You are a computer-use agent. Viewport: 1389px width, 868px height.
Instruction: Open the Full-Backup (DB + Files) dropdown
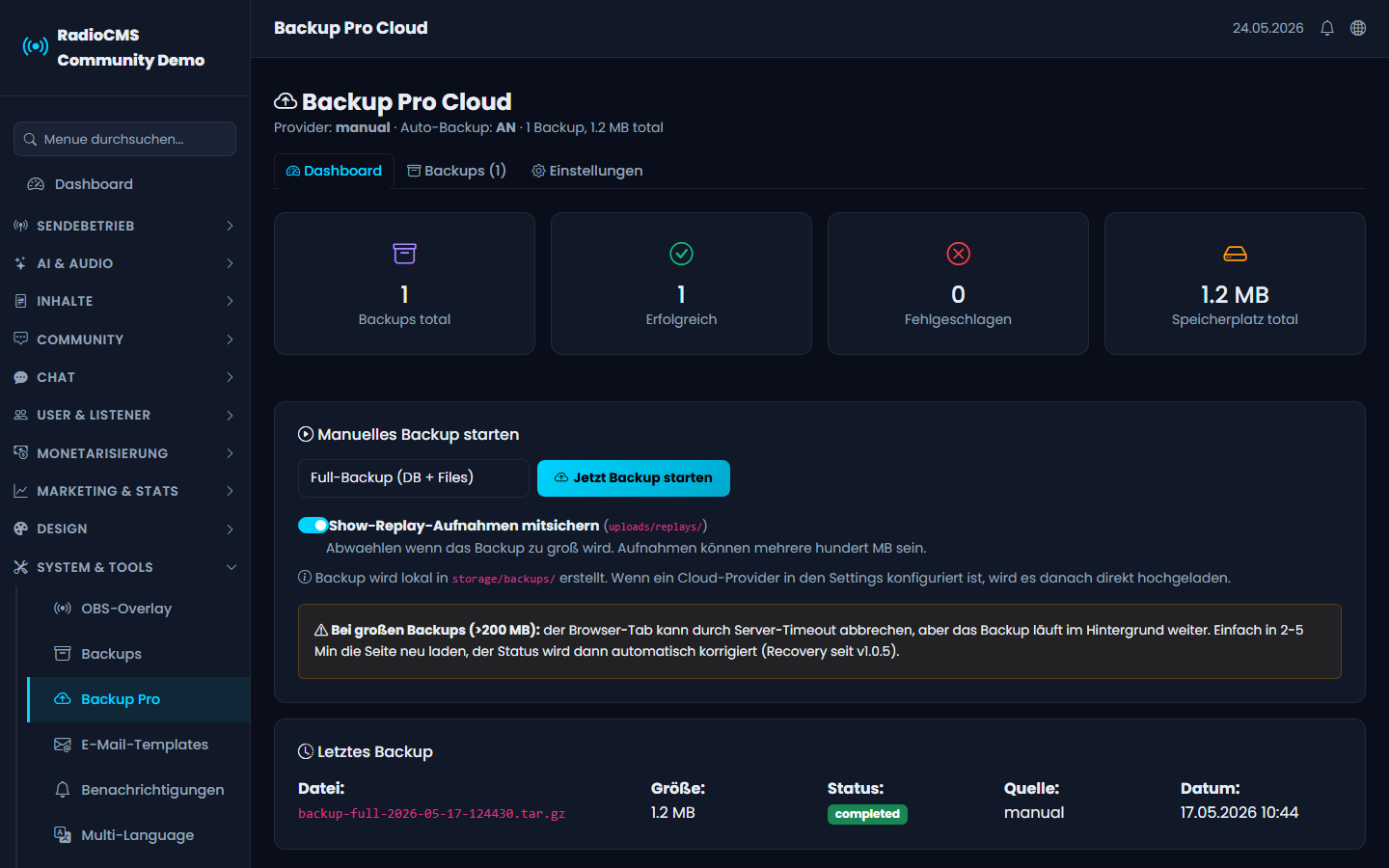pyautogui.click(x=413, y=477)
